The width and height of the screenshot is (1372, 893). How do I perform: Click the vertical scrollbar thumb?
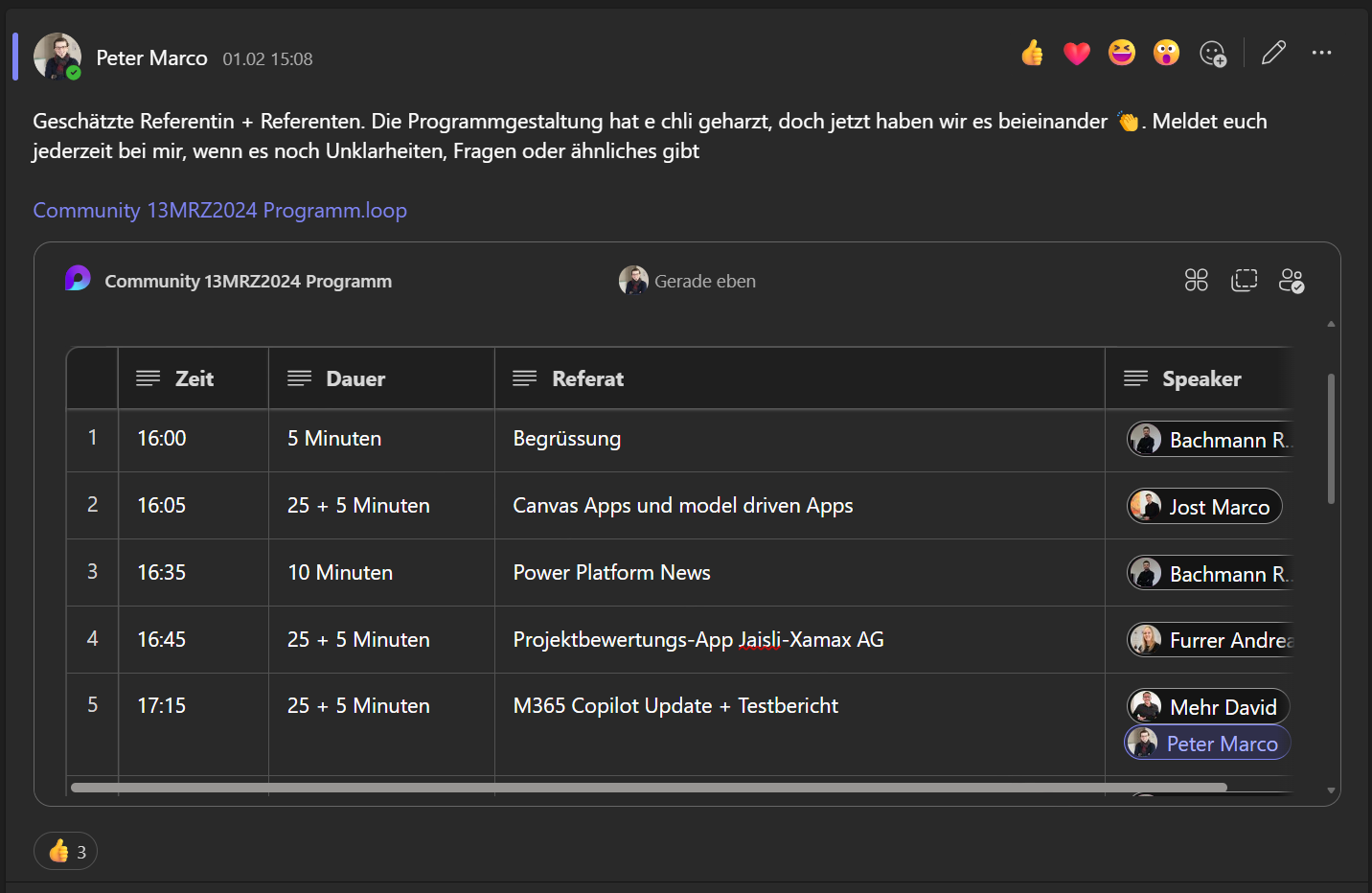[x=1331, y=439]
